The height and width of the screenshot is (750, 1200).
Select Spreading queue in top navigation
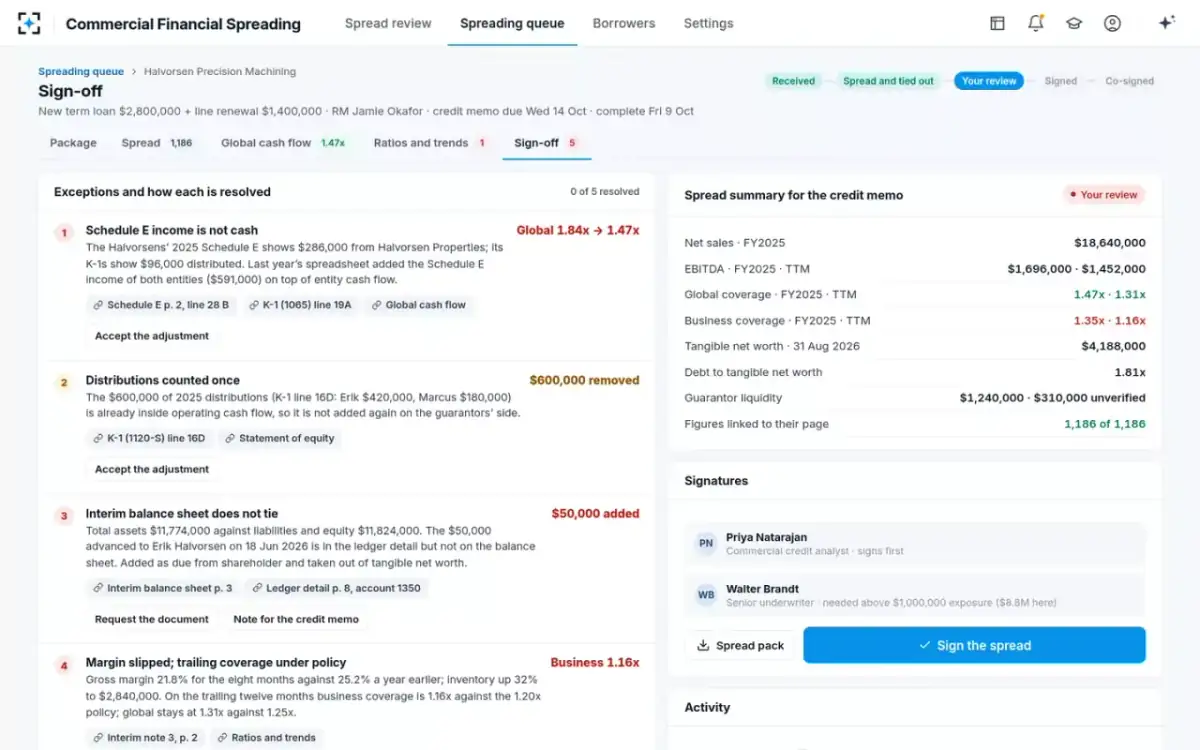[512, 23]
